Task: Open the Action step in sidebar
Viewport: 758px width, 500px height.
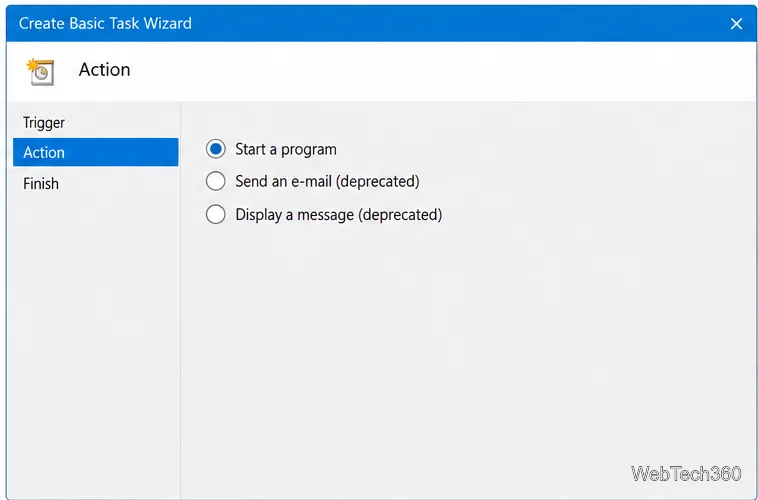Action: (96, 152)
